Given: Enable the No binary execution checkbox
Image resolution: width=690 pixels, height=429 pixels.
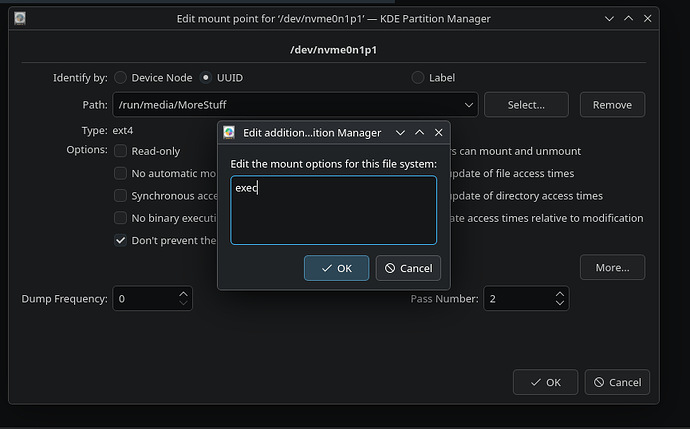Looking at the screenshot, I should coord(120,218).
